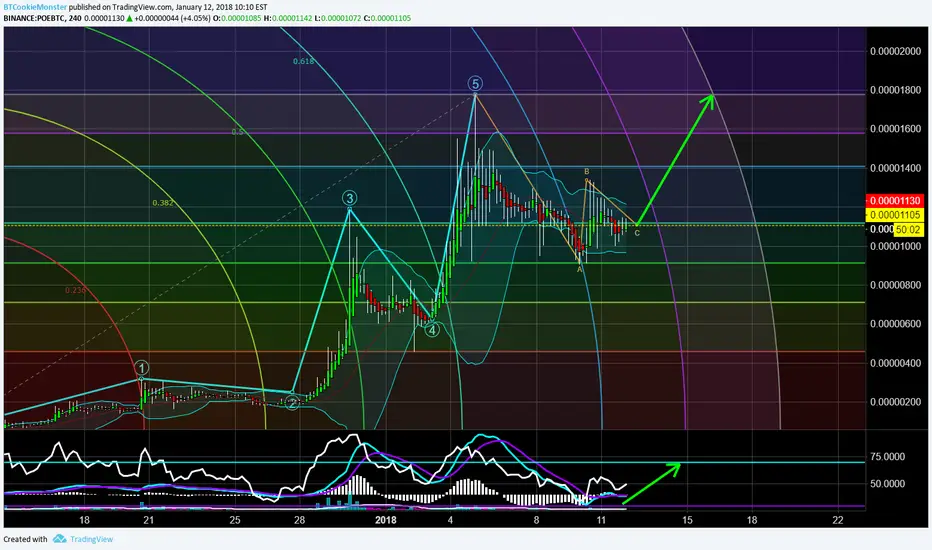
Task: Click the O:0.00001085 open value
Action: (x=237, y=18)
